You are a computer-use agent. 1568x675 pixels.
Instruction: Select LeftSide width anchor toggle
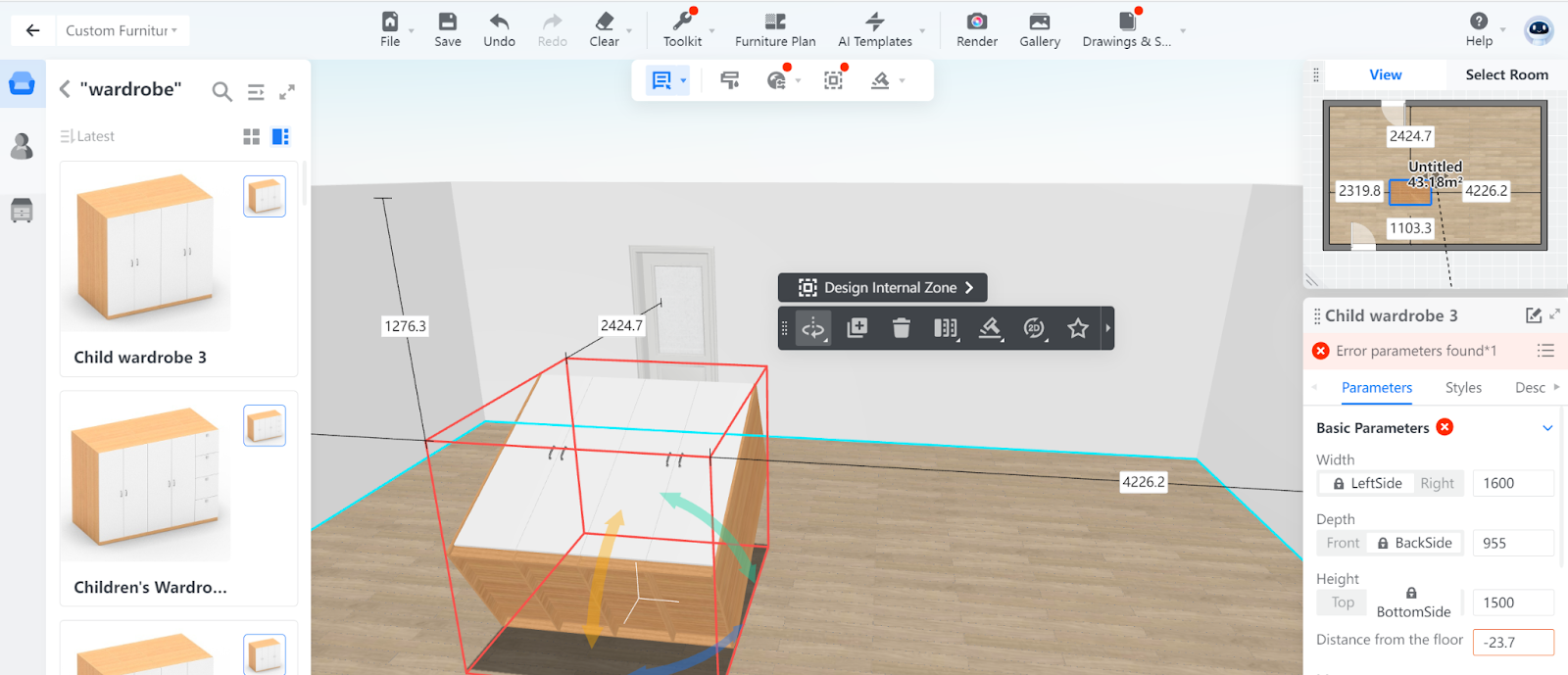tap(1366, 483)
